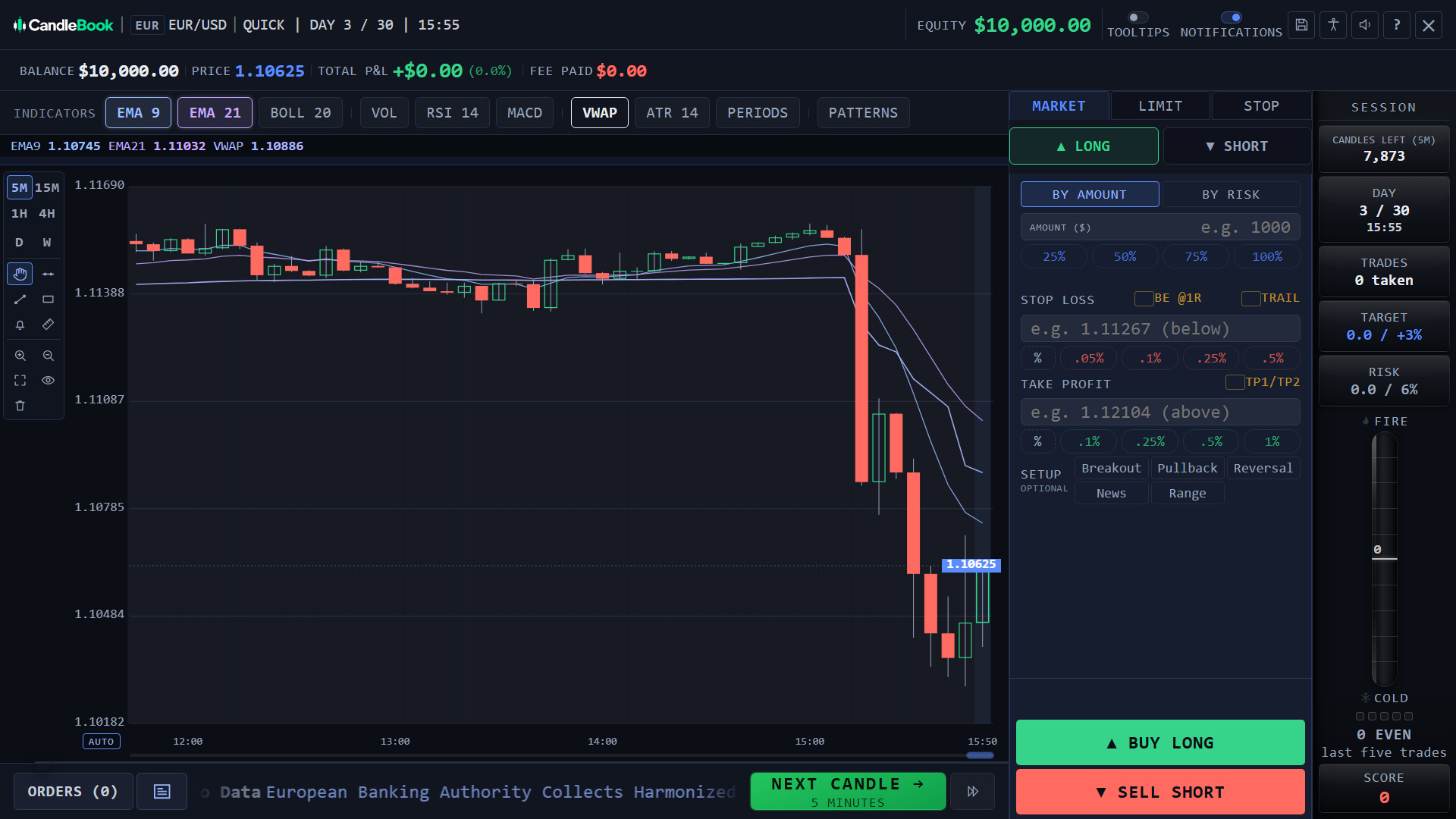Zoom out of the chart
Image resolution: width=1456 pixels, height=819 pixels.
pos(48,356)
